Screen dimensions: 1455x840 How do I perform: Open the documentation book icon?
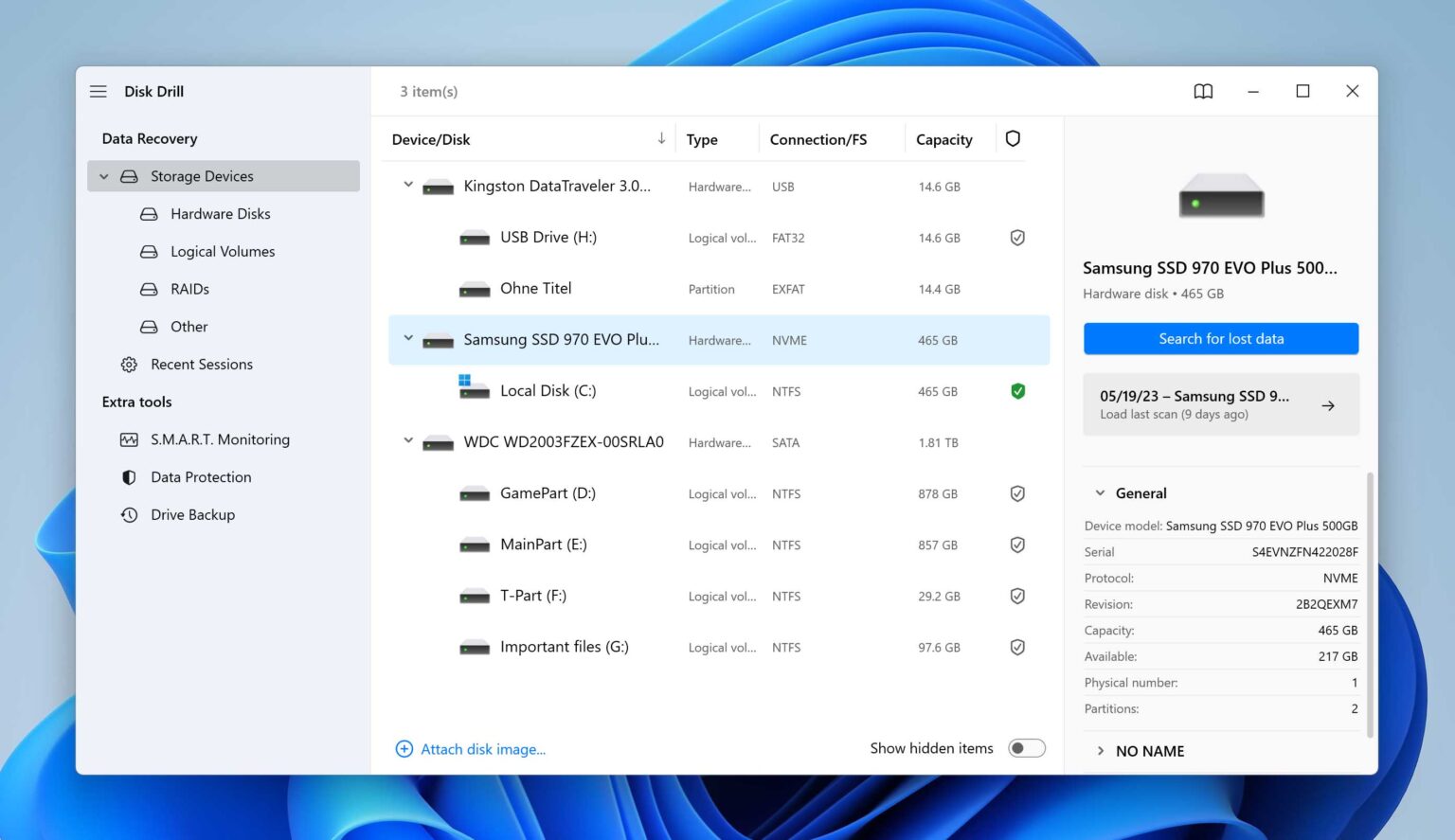point(1203,91)
